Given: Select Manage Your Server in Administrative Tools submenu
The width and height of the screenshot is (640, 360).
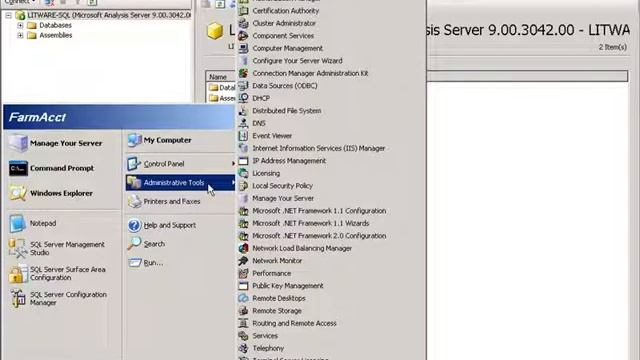Looking at the screenshot, I should (x=283, y=198).
